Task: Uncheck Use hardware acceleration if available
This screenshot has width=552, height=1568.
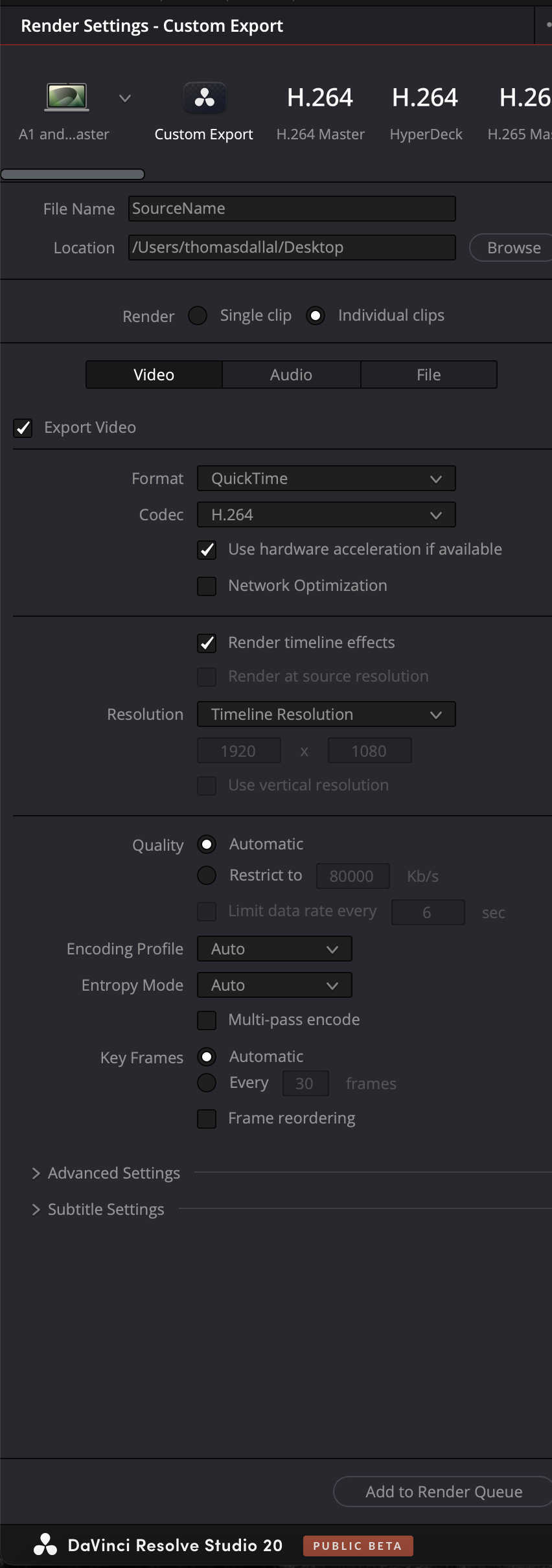Action: coord(207,550)
